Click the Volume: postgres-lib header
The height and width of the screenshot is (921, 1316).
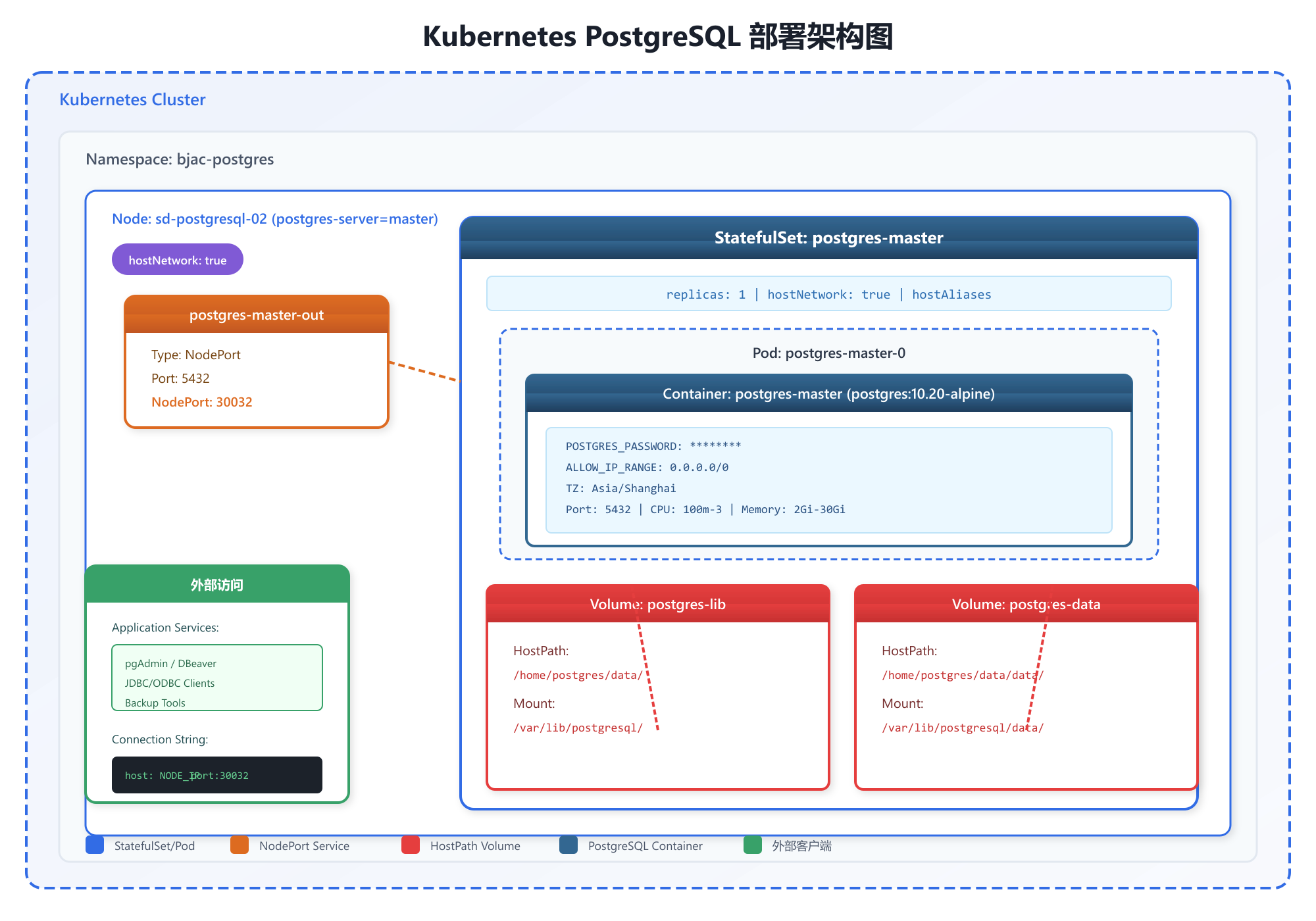(657, 604)
